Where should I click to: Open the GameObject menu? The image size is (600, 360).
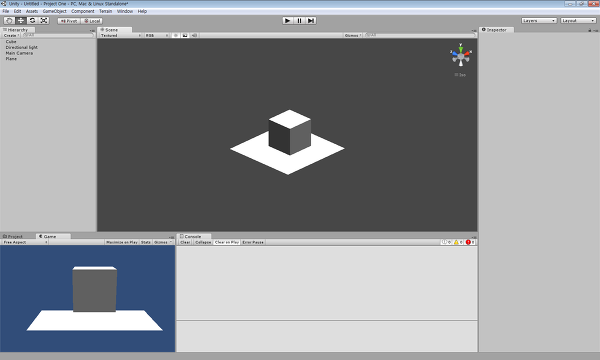pyautogui.click(x=54, y=11)
